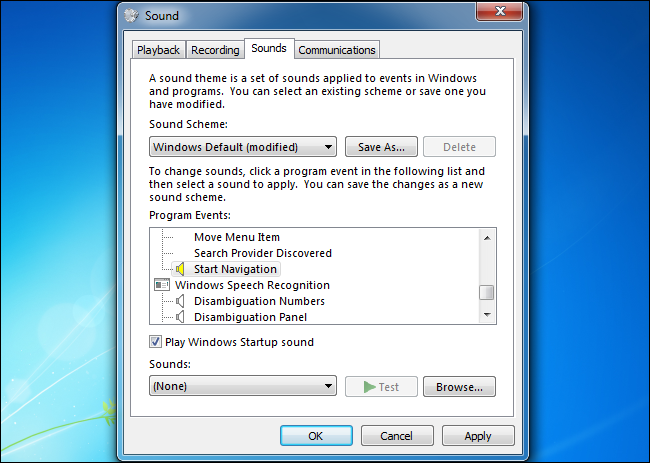Close the Sound dialog window
This screenshot has height=463, width=650.
500,11
